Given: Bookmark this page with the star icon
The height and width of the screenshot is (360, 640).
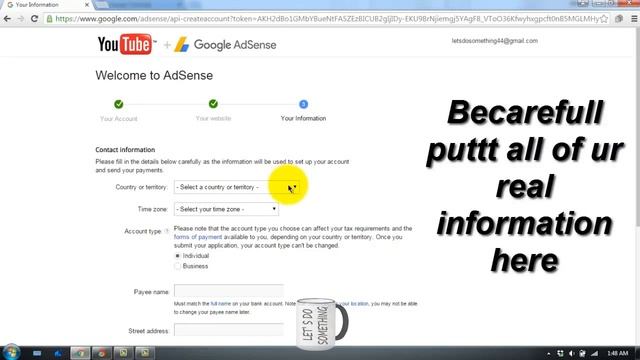Looking at the screenshot, I should point(604,19).
